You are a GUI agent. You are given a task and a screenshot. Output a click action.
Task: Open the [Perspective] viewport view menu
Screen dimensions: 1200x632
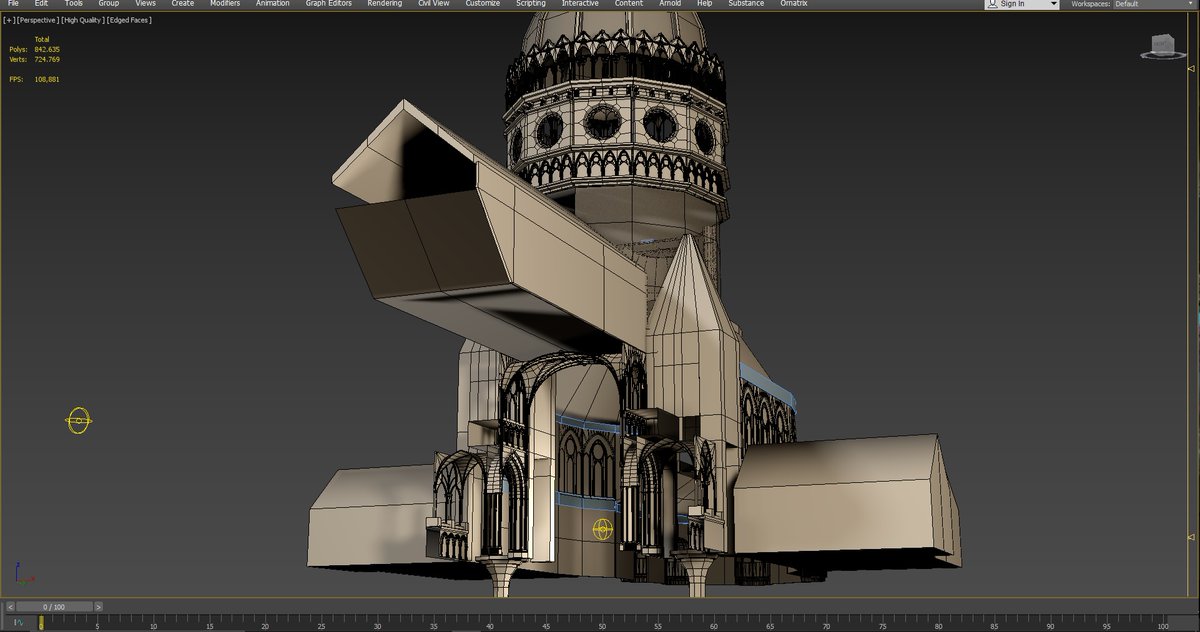click(x=37, y=20)
